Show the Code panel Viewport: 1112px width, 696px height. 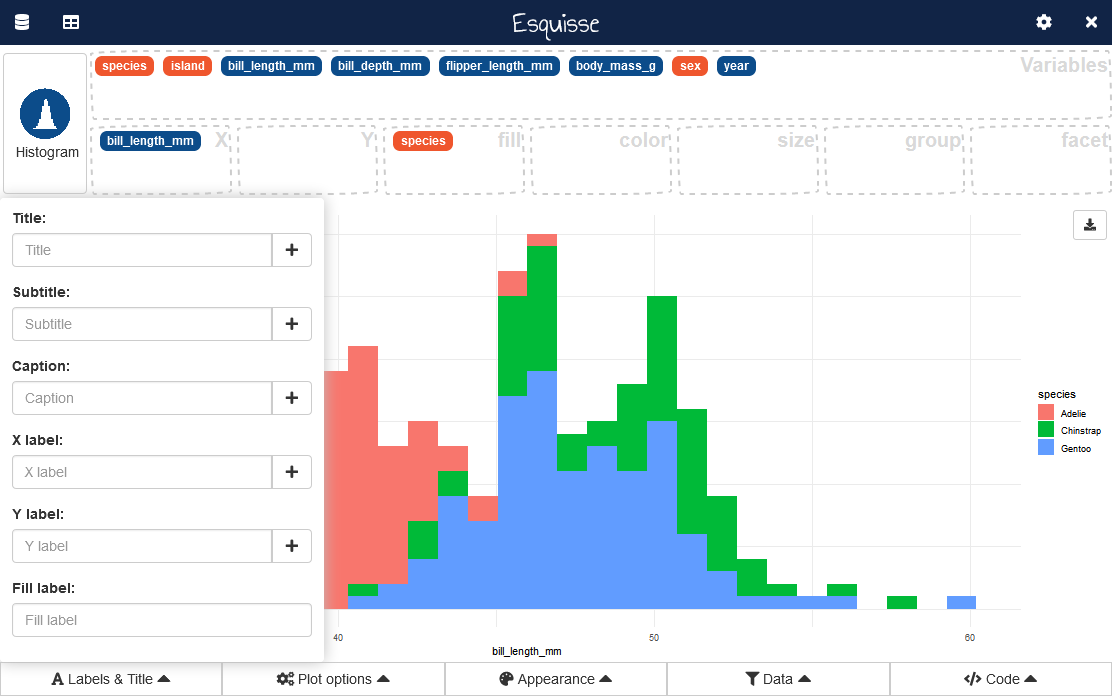tap(1000, 679)
